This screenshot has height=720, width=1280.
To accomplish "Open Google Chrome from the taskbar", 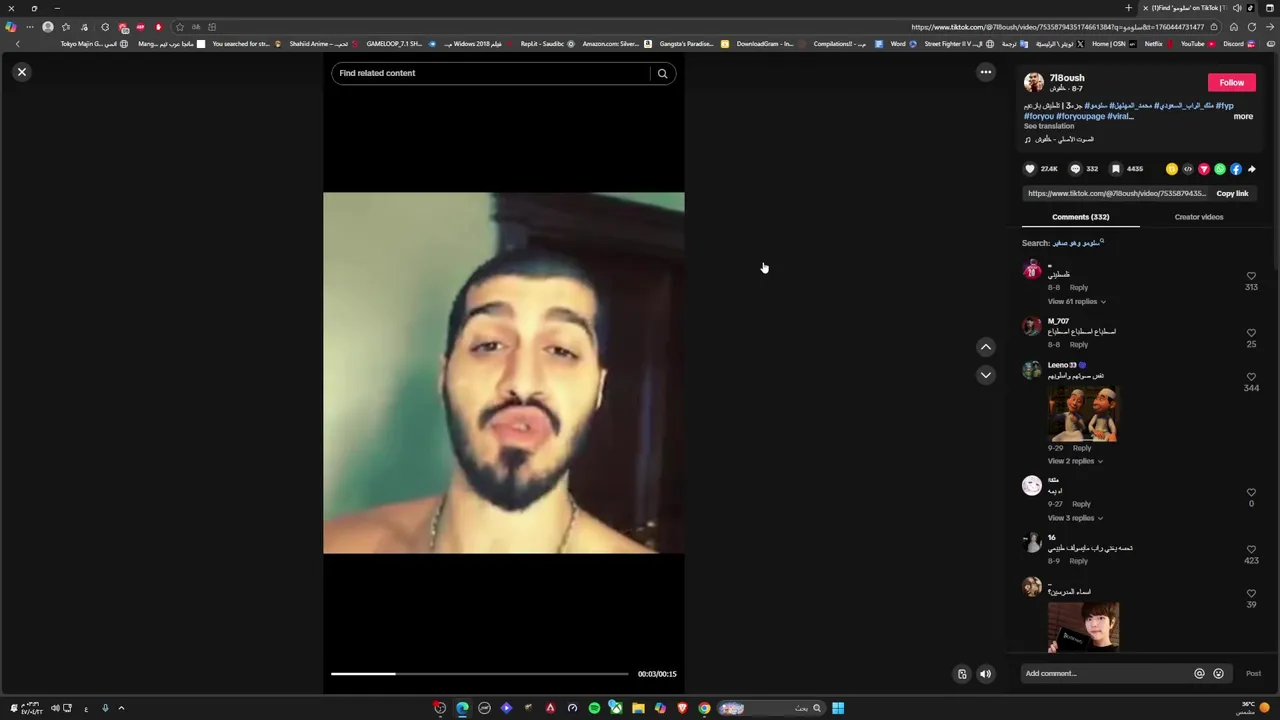I will point(704,708).
